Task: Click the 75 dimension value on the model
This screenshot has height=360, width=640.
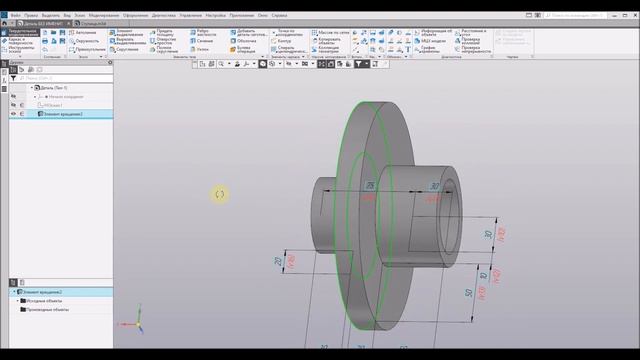Action: point(370,186)
